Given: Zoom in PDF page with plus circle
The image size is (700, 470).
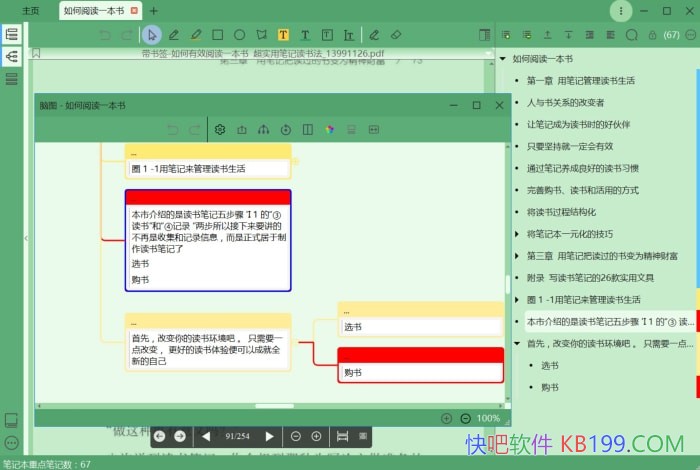Looking at the screenshot, I should 316,436.
